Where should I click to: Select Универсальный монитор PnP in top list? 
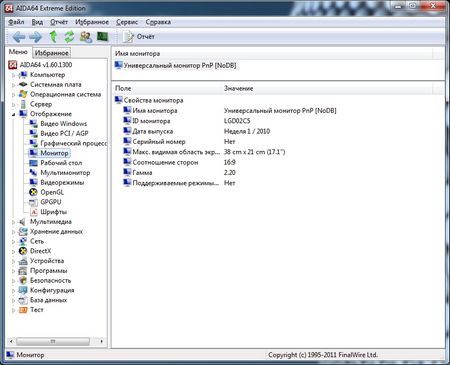175,65
